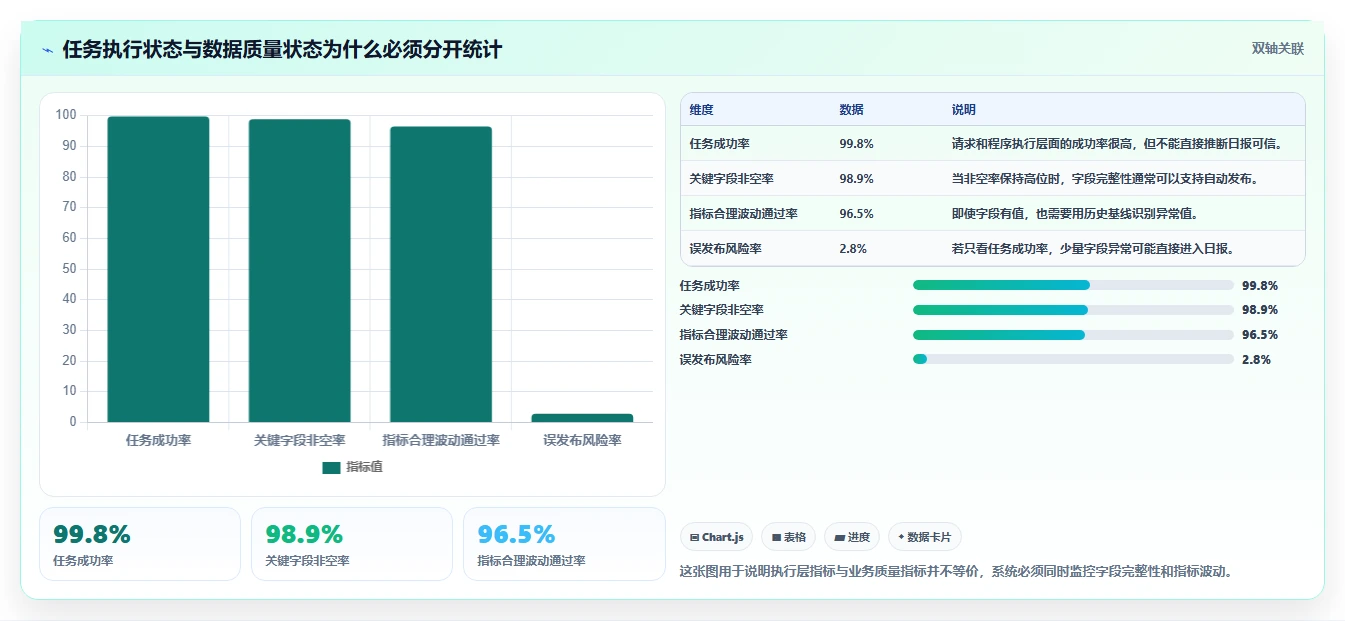This screenshot has width=1345, height=621.
Task: Click the y-axis tick label 50
Action: pyautogui.click(x=69, y=269)
